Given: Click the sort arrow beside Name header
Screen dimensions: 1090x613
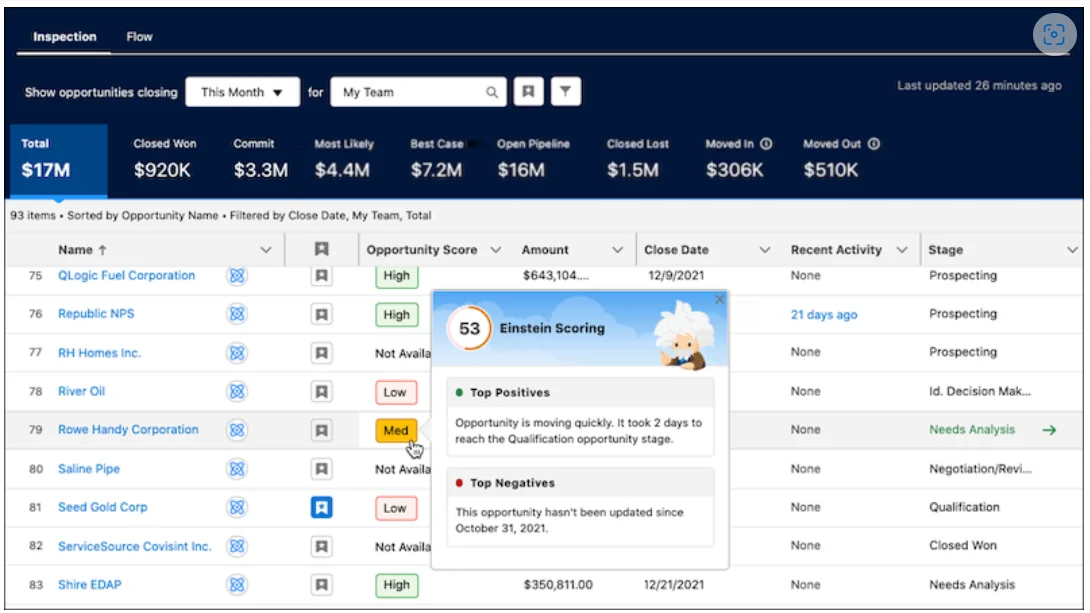Looking at the screenshot, I should click(x=103, y=250).
